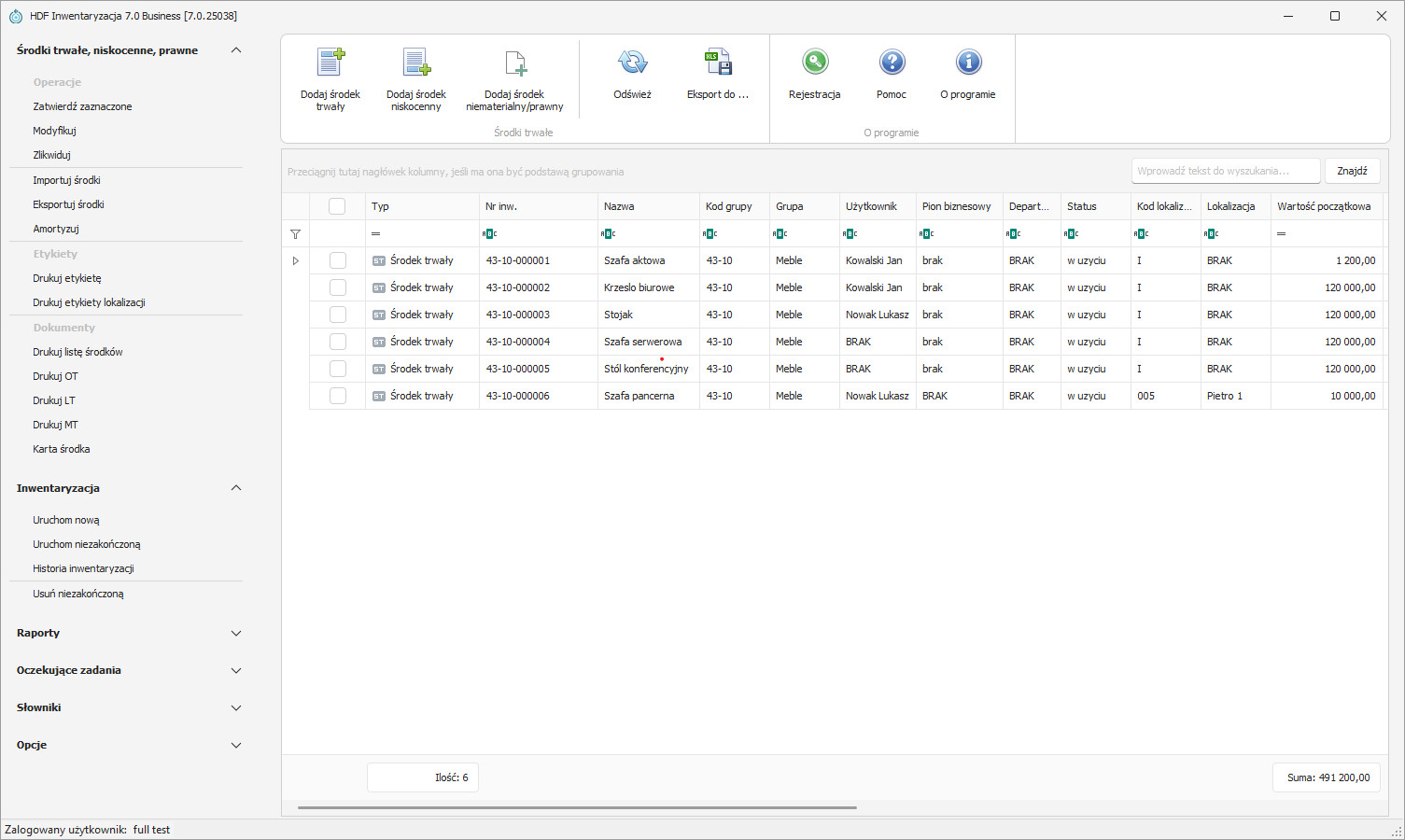The image size is (1405, 840).
Task: Open Pomoc via the question mark icon
Action: pos(892,63)
